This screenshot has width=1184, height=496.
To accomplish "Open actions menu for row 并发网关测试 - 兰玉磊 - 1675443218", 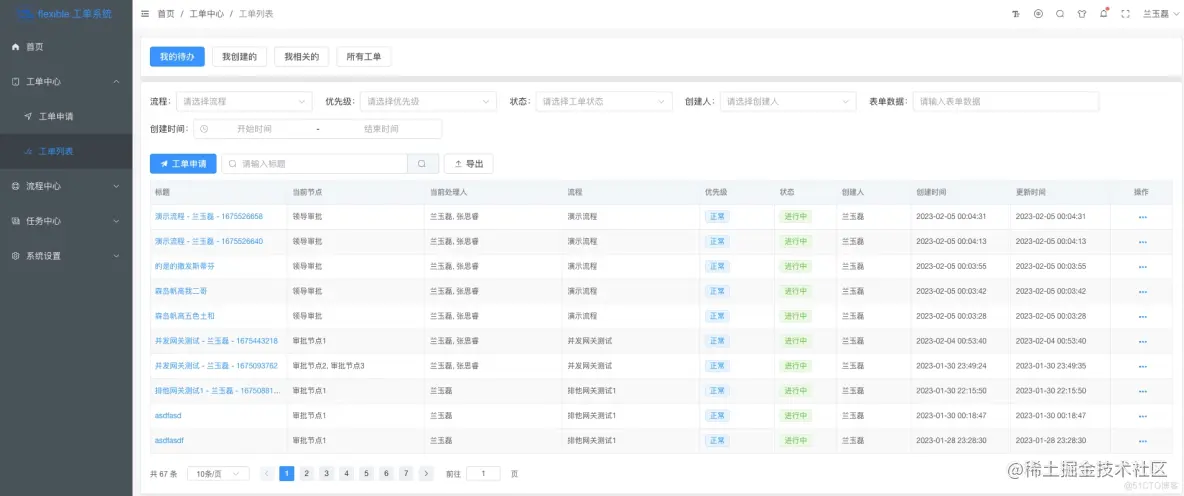I will (x=1142, y=341).
